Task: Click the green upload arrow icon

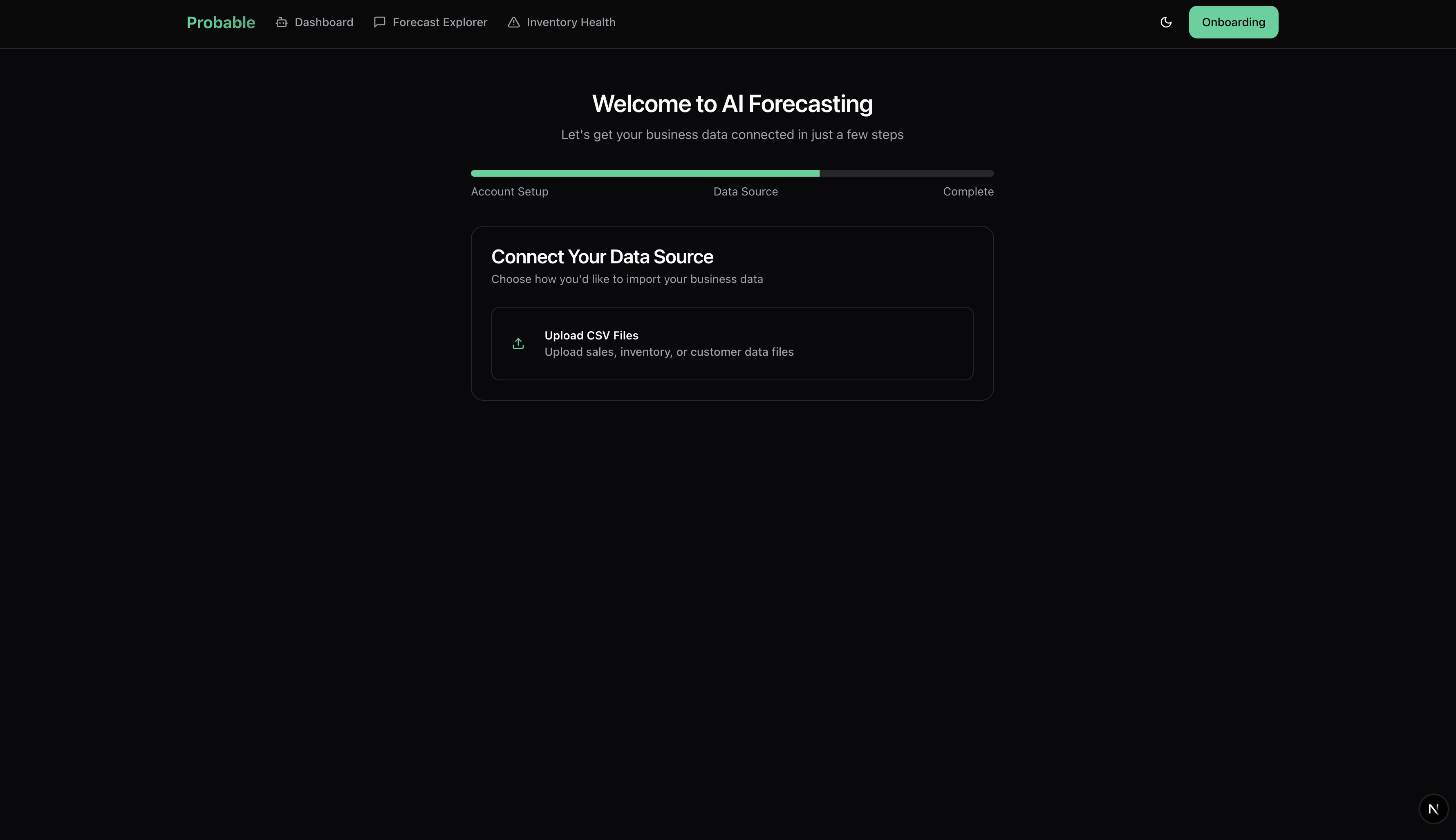Action: click(518, 344)
